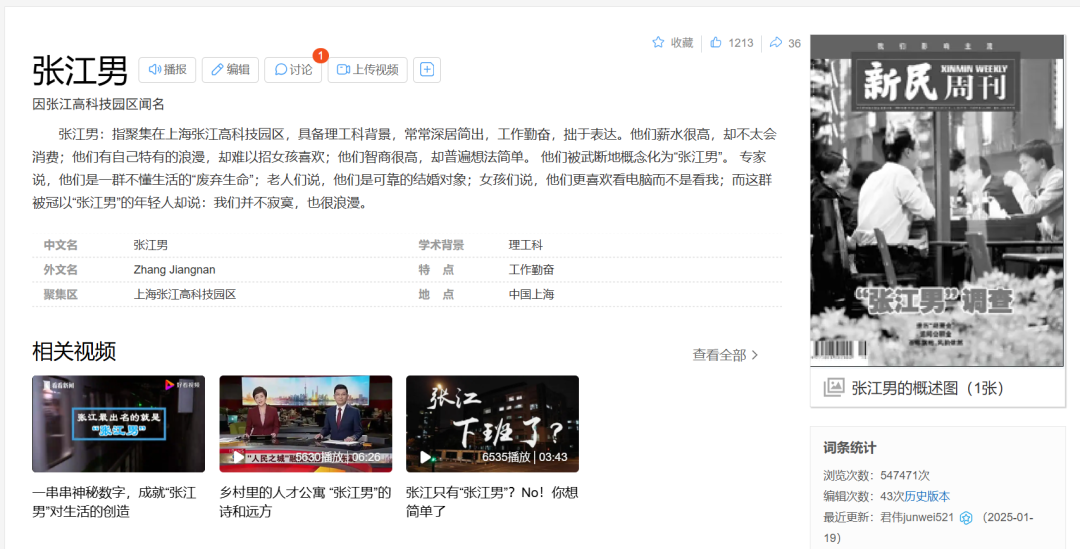
Task: Click the badge icon after 君伟junwei521
Action: [x=966, y=518]
